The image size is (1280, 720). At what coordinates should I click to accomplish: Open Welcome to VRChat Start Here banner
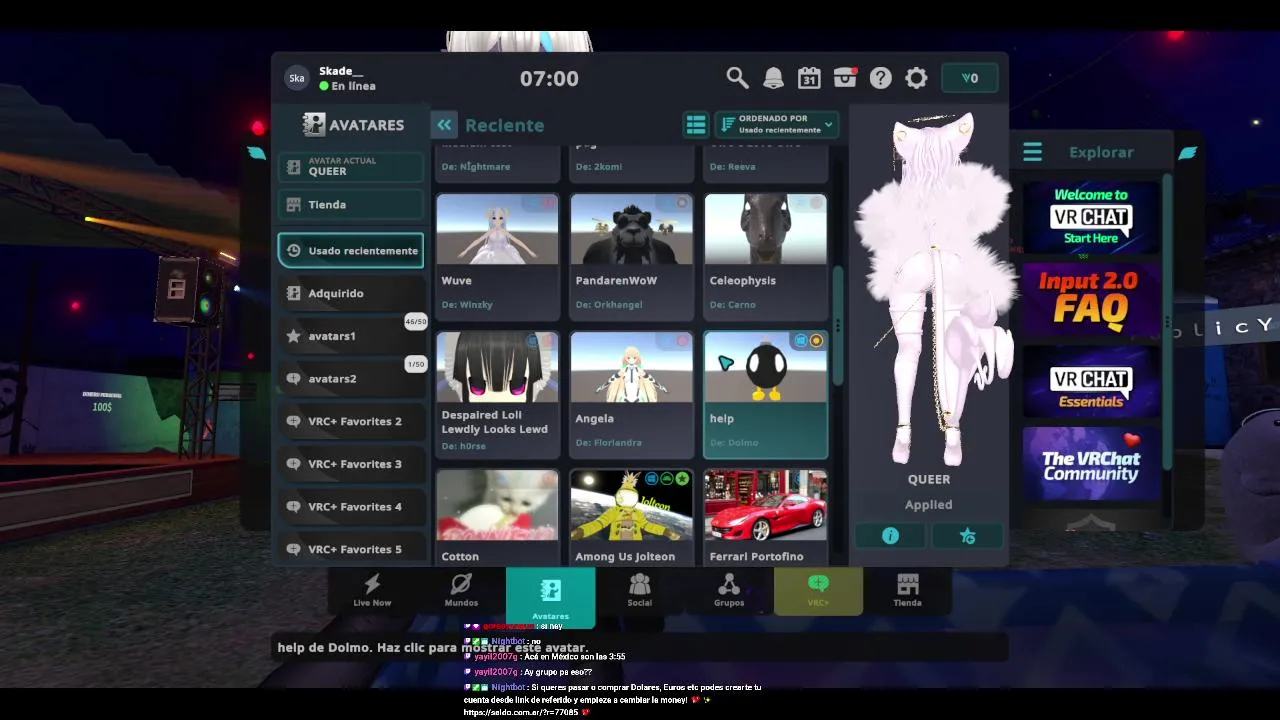coord(1090,216)
